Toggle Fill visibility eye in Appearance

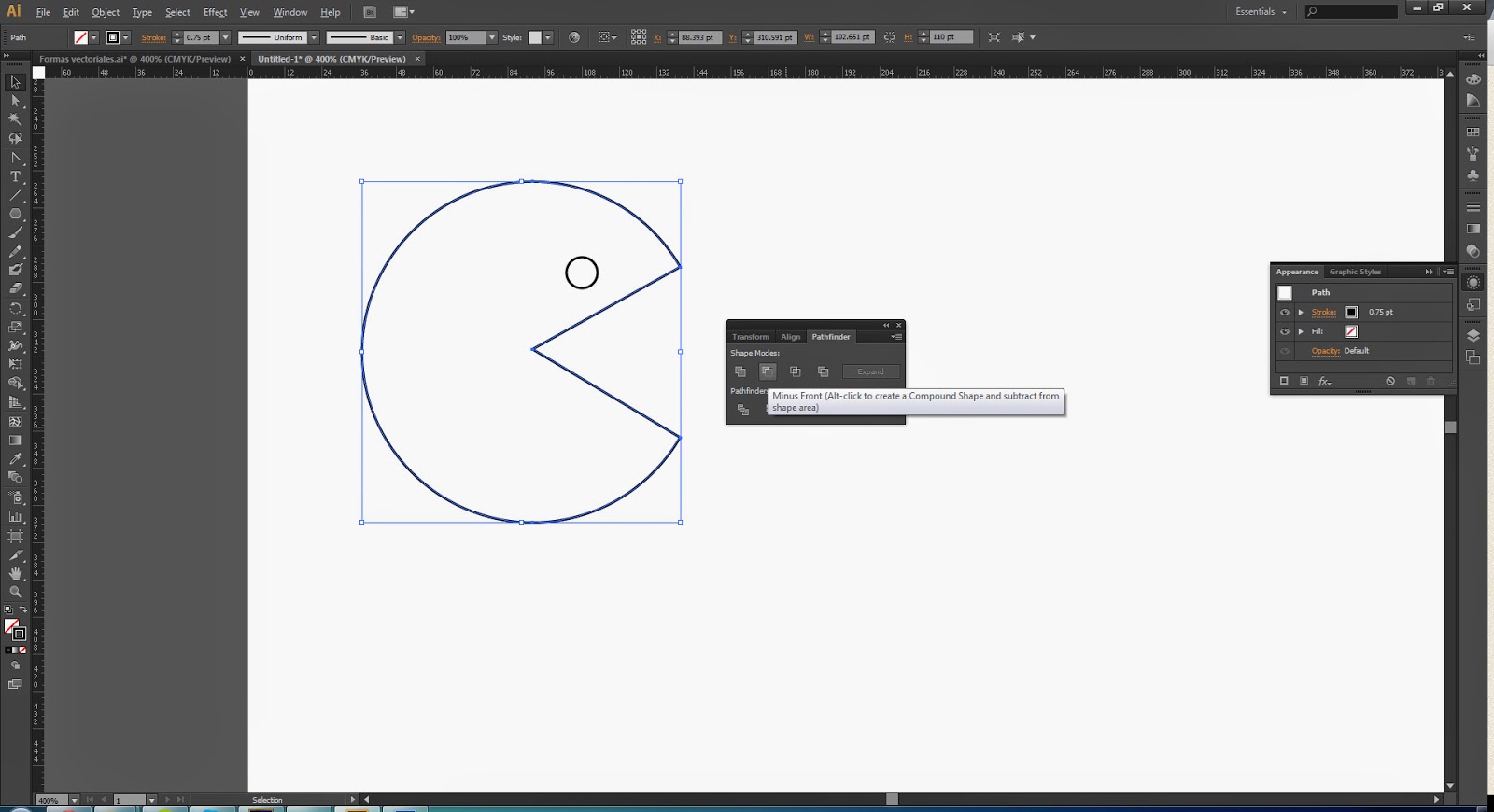coord(1285,331)
